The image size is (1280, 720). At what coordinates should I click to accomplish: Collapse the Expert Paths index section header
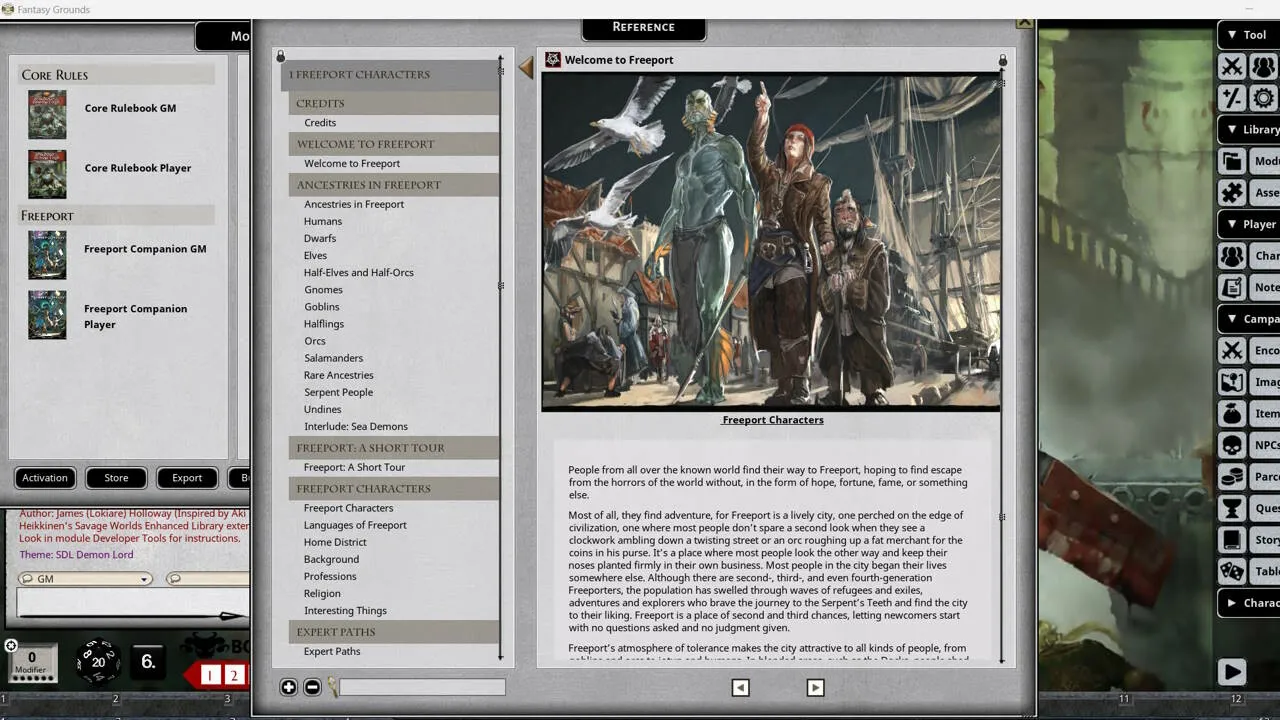[394, 632]
